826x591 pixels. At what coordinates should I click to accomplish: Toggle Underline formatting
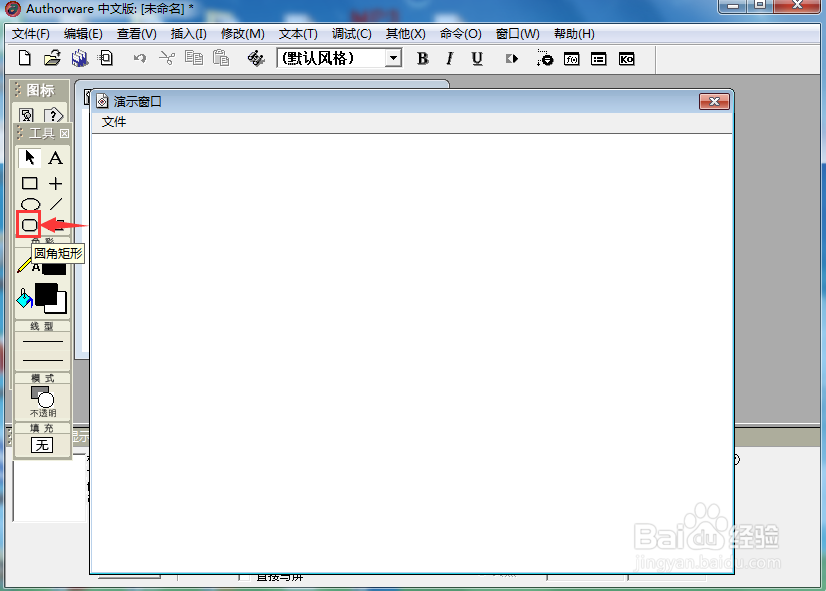477,58
